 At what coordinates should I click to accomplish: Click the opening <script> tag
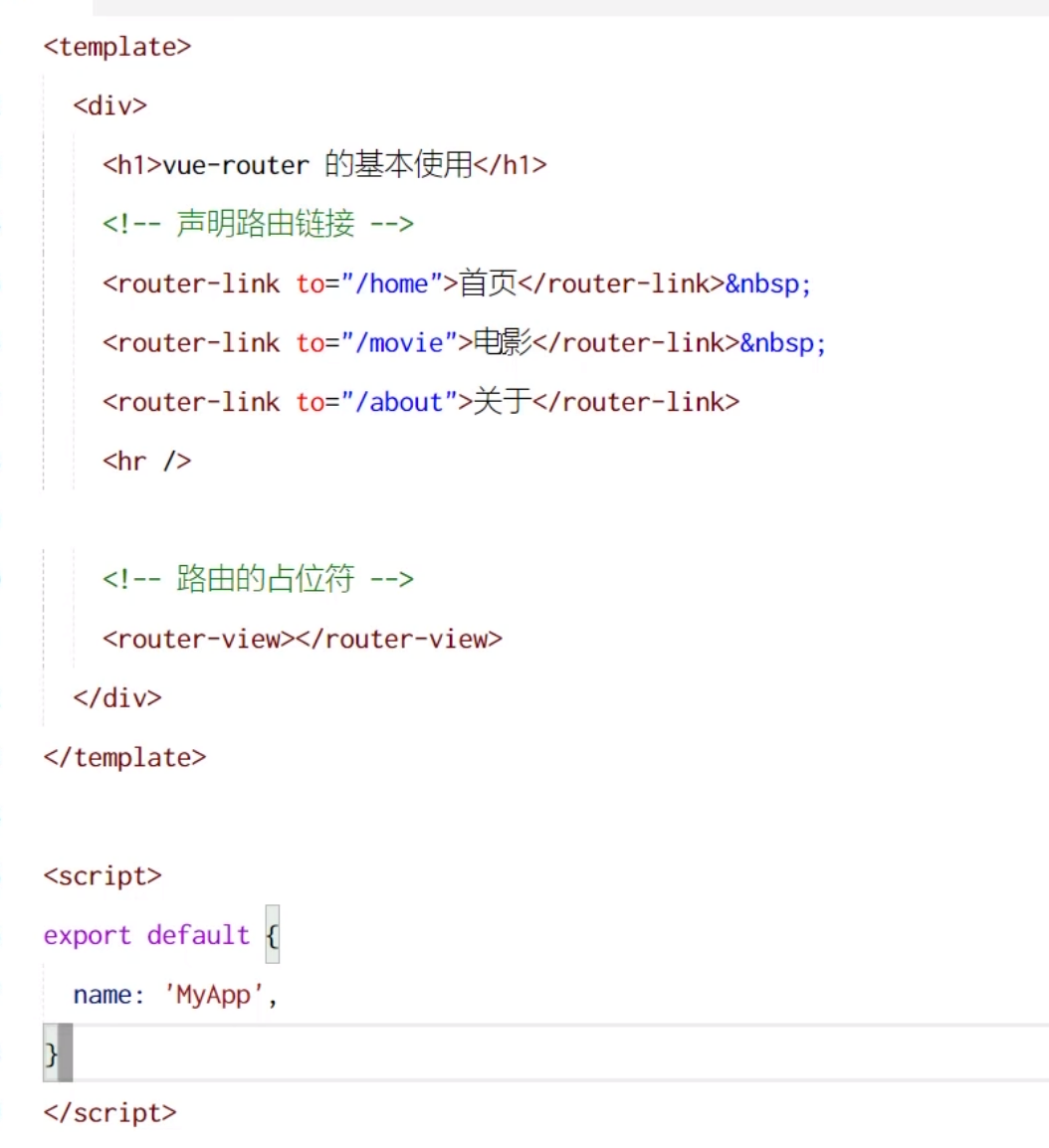coord(103,875)
